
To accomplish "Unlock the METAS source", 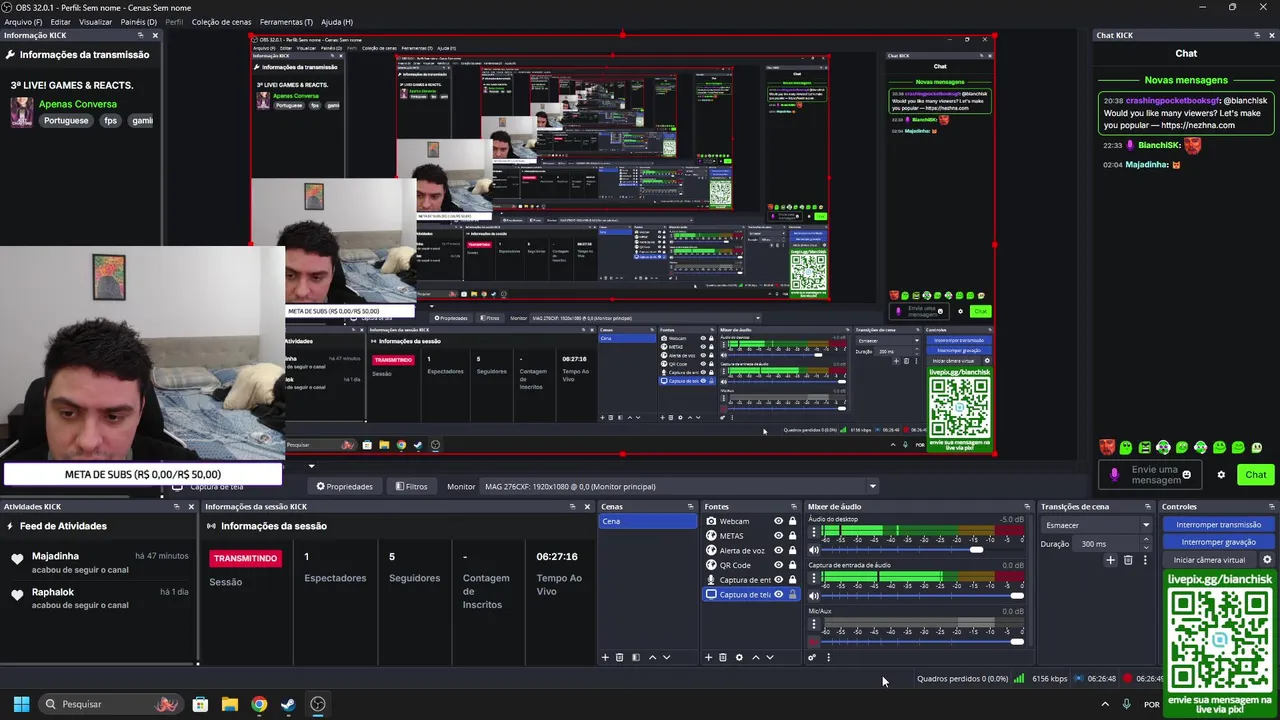I will 793,536.
